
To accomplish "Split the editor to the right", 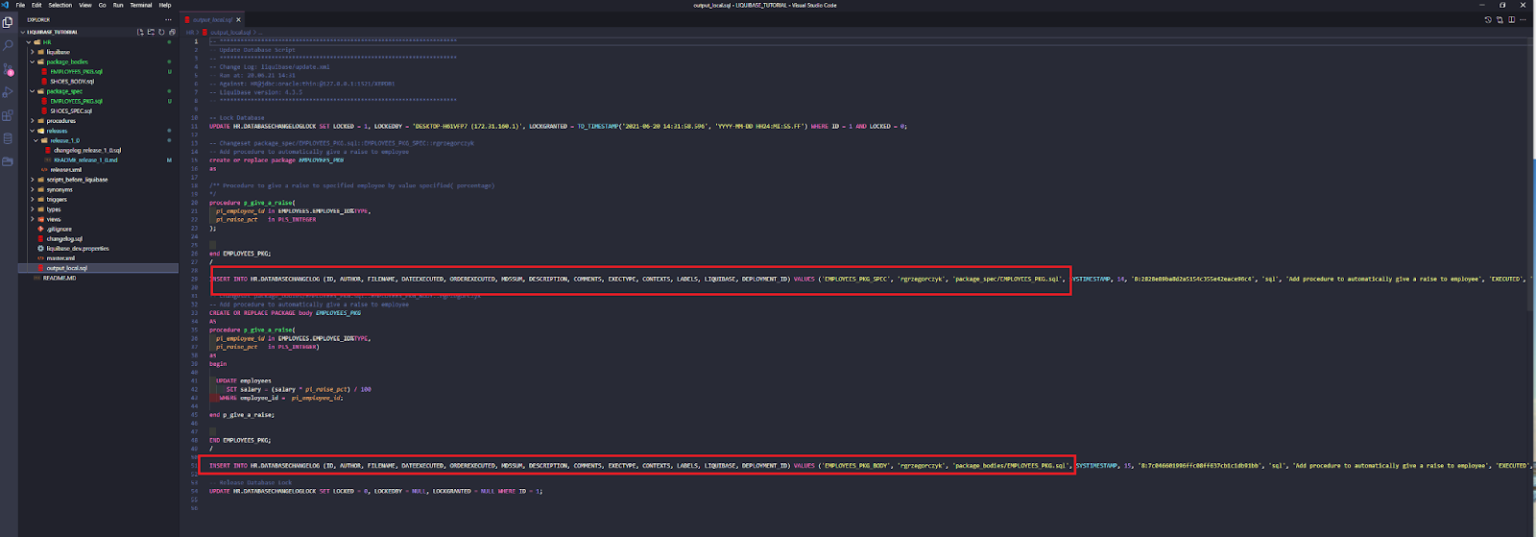I will coord(1510,19).
